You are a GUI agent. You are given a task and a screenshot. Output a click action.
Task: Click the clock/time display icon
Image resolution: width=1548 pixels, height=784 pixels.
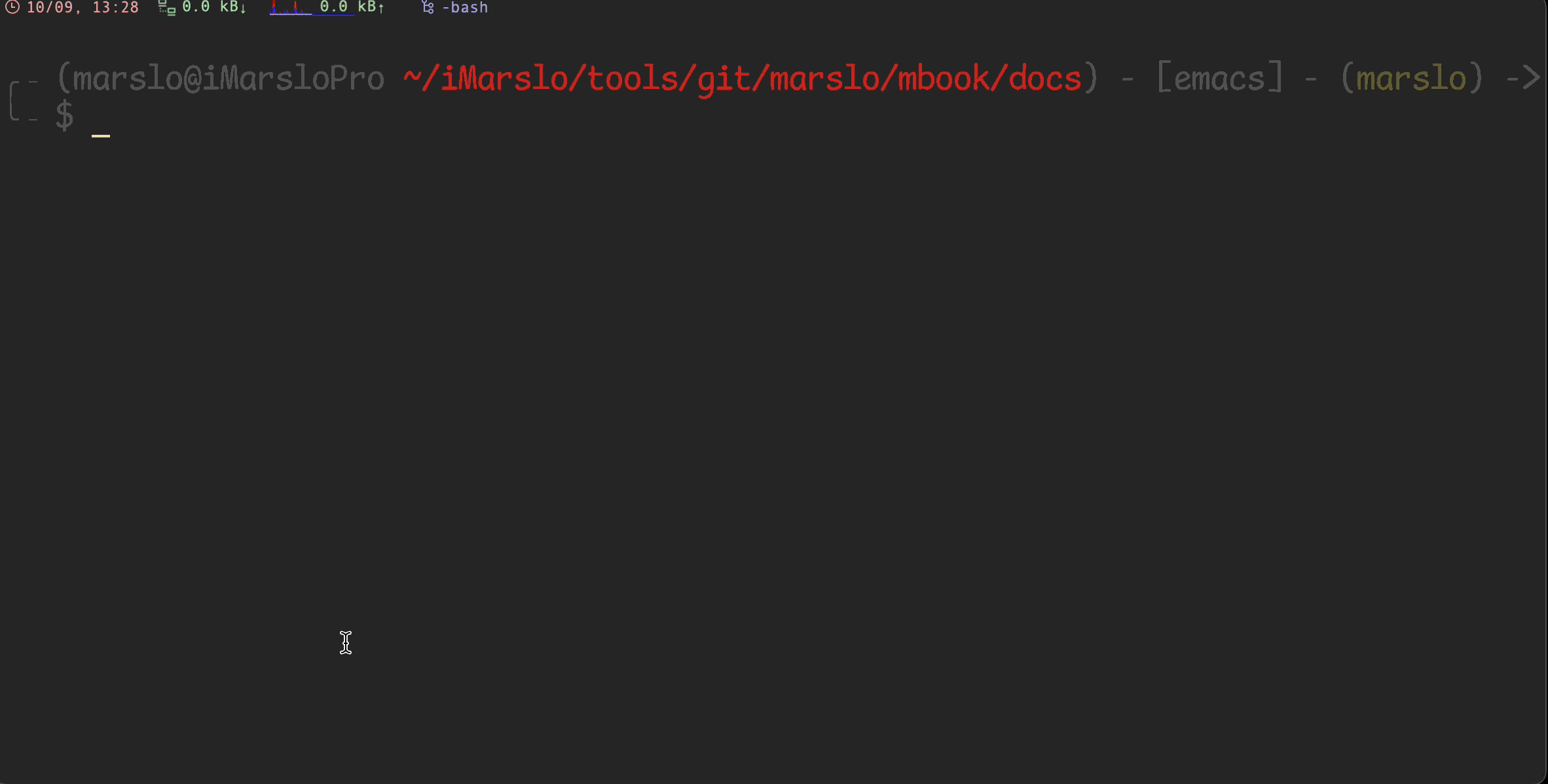coord(7,7)
